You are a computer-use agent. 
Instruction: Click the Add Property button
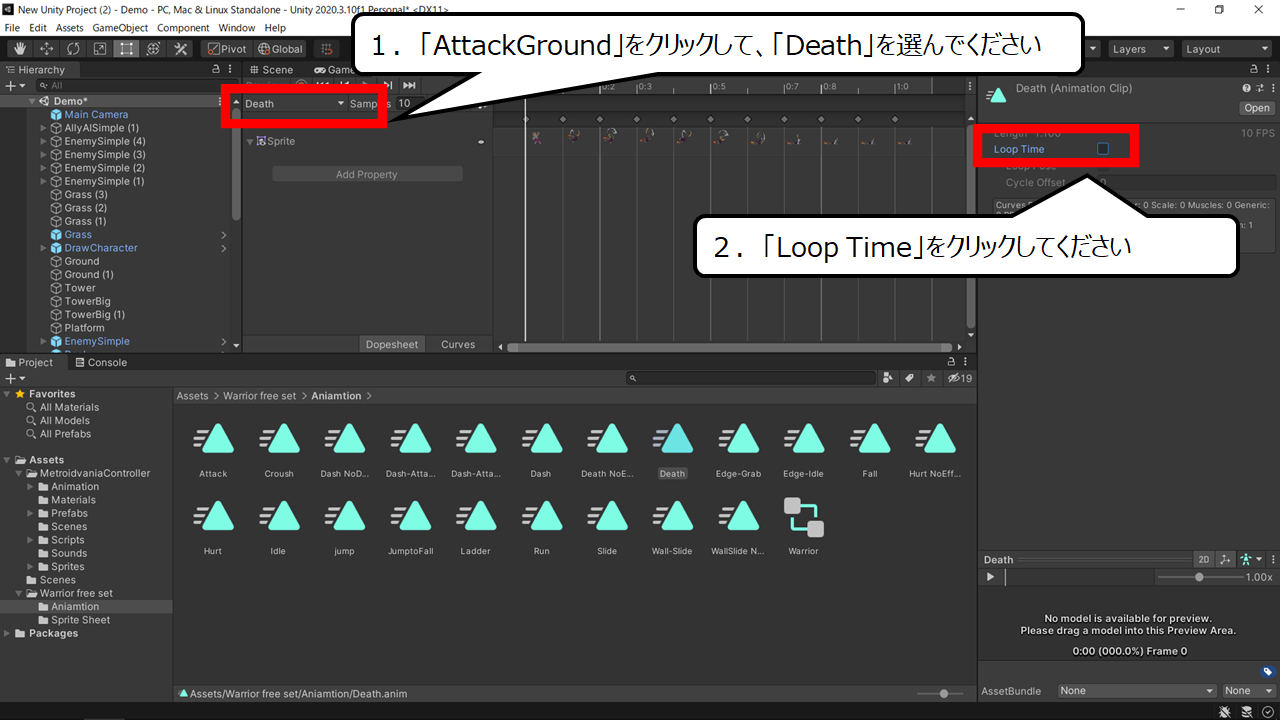click(367, 175)
